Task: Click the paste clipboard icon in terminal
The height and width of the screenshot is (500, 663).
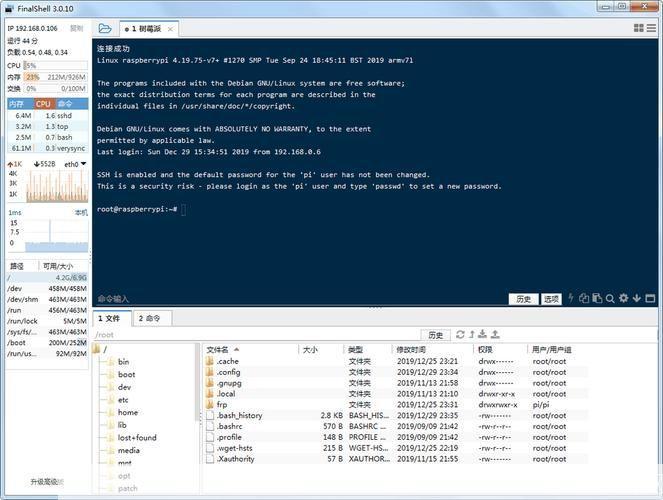Action: (x=597, y=298)
